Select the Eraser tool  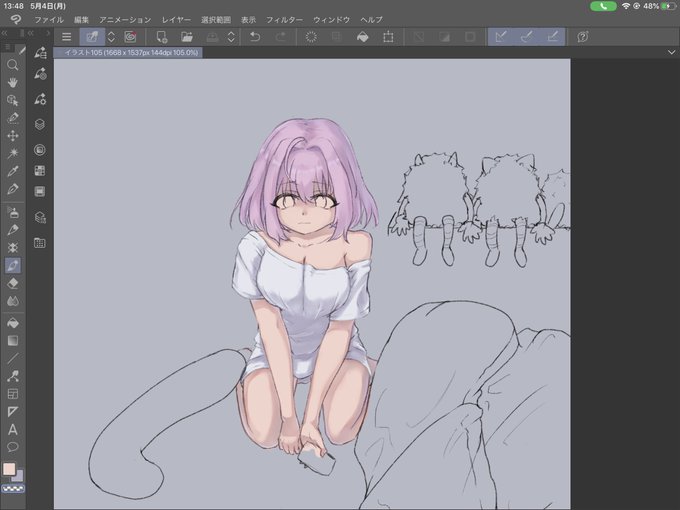(x=13, y=283)
